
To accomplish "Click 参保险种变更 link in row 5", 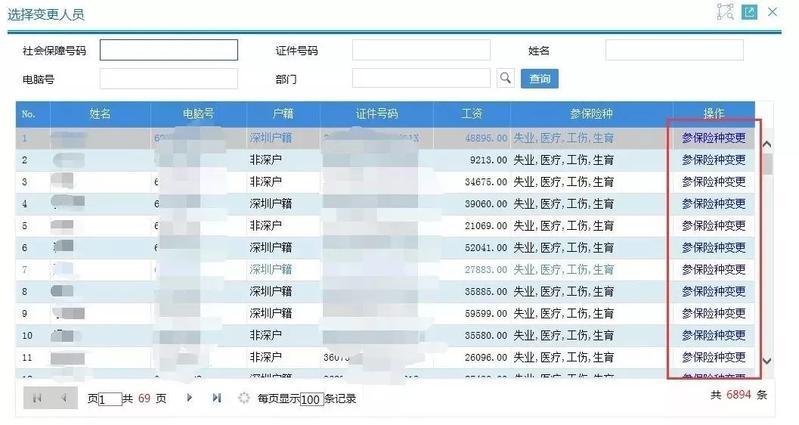I will pyautogui.click(x=713, y=225).
